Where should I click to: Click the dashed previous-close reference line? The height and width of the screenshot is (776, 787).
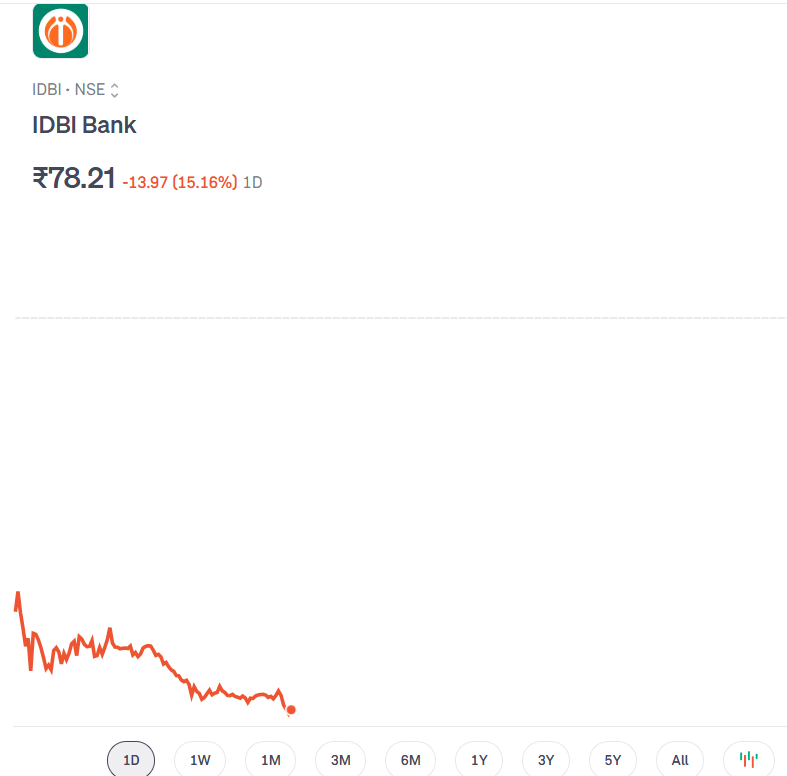click(x=400, y=318)
